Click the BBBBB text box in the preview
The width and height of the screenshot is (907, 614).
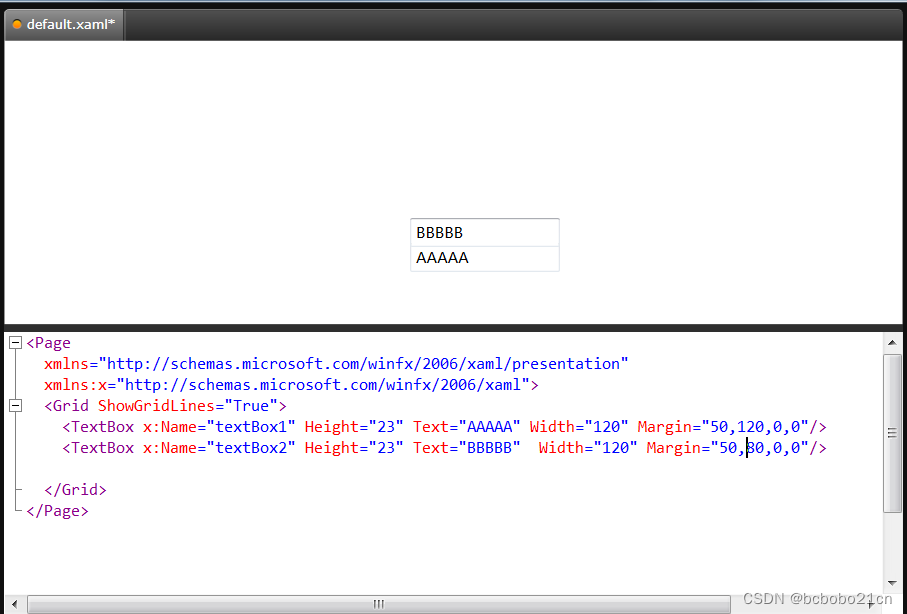click(485, 232)
